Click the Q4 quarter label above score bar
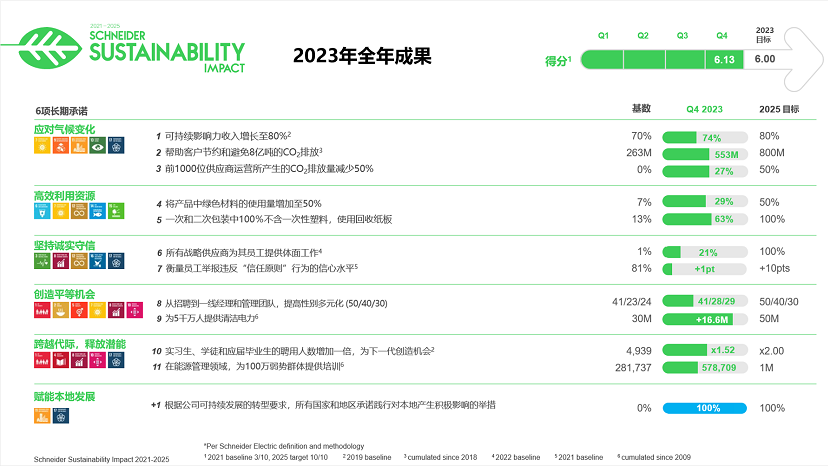 (722, 35)
